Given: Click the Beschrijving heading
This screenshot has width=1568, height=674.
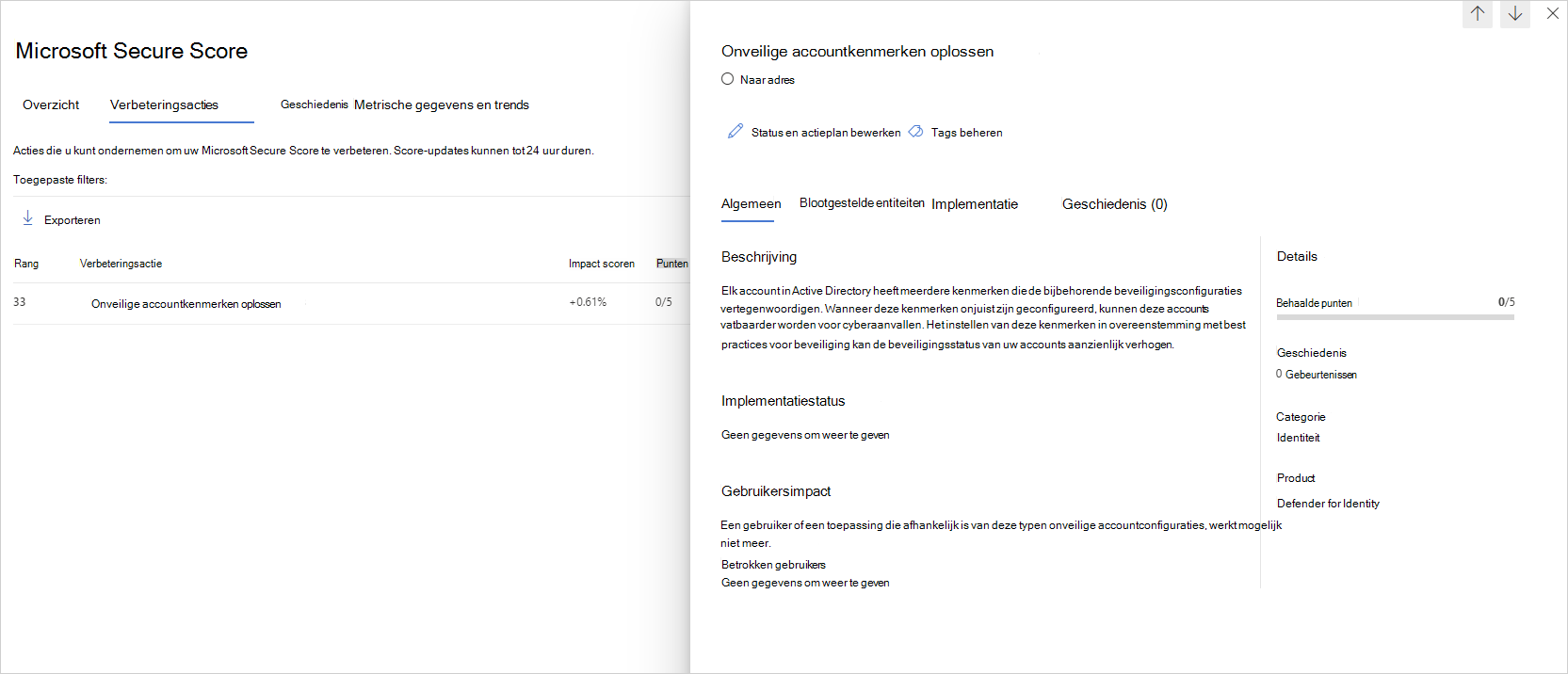Looking at the screenshot, I should [759, 257].
